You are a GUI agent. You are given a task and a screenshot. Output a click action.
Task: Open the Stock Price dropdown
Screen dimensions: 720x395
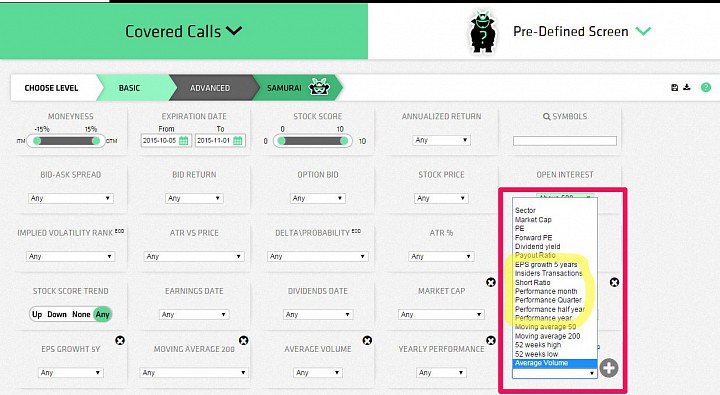(441, 198)
